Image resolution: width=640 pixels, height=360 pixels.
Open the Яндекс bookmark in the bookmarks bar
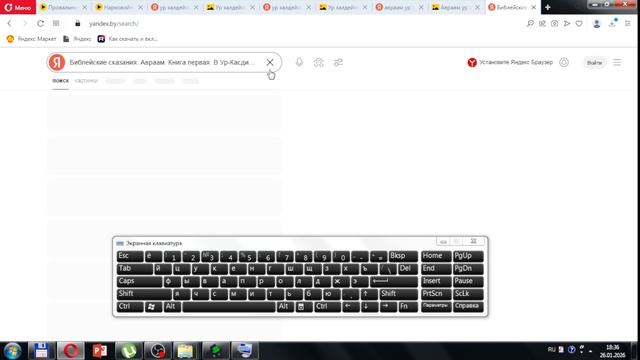tap(77, 39)
